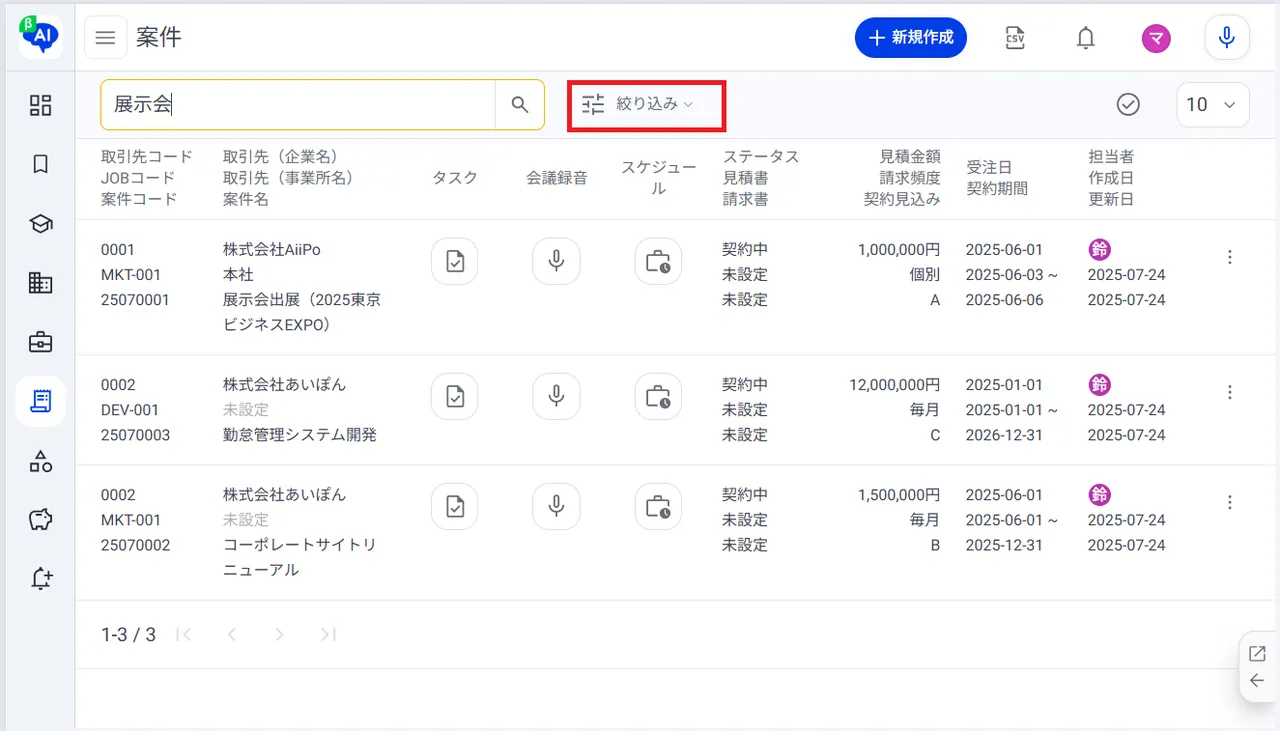Open the dashboard grid icon in sidebar

[40, 105]
